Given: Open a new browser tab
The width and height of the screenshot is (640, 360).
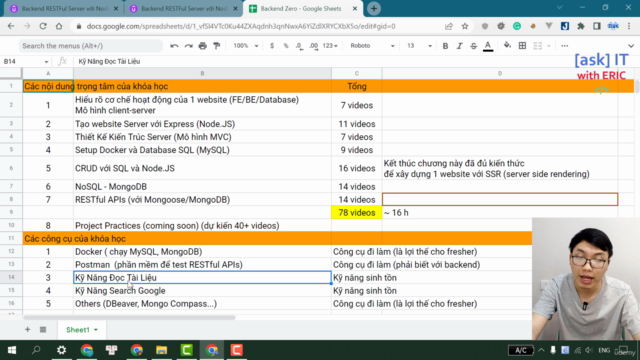Looking at the screenshot, I should tap(373, 8).
